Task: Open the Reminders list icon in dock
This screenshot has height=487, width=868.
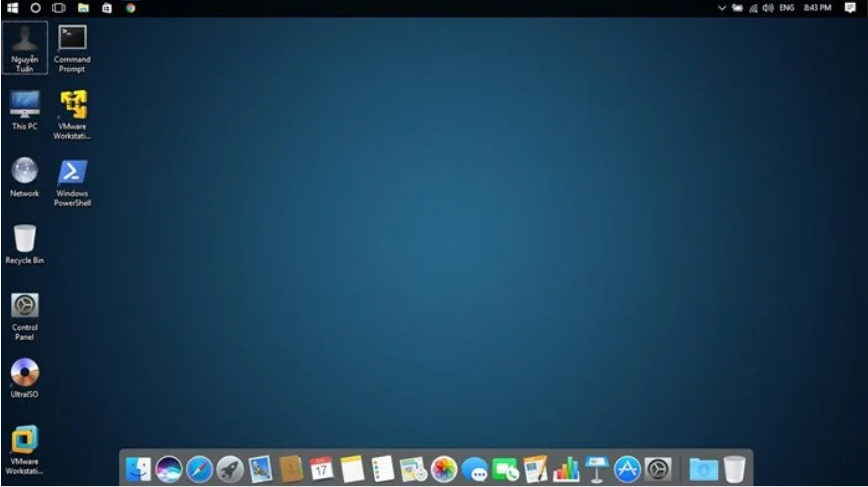Action: coord(383,469)
